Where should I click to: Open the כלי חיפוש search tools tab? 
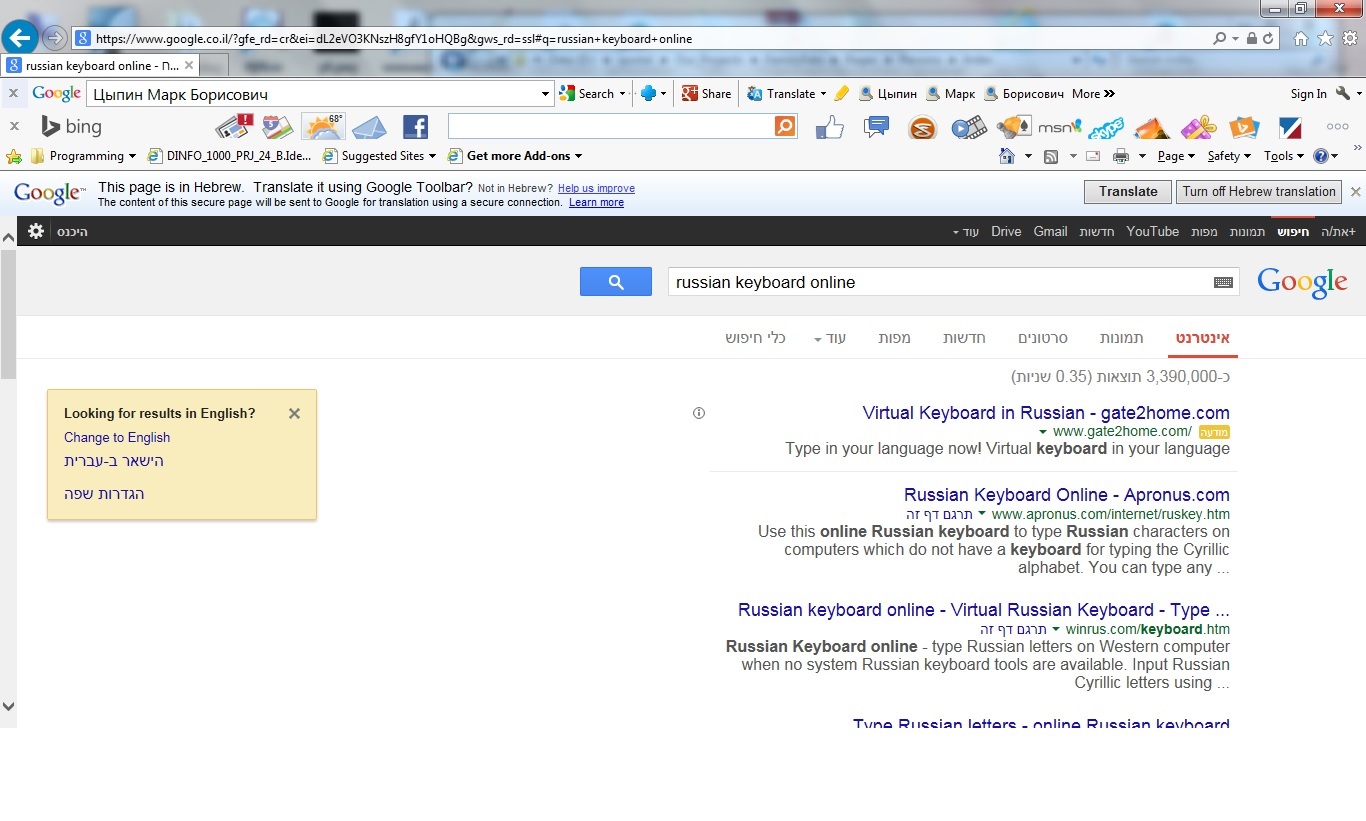(x=755, y=338)
